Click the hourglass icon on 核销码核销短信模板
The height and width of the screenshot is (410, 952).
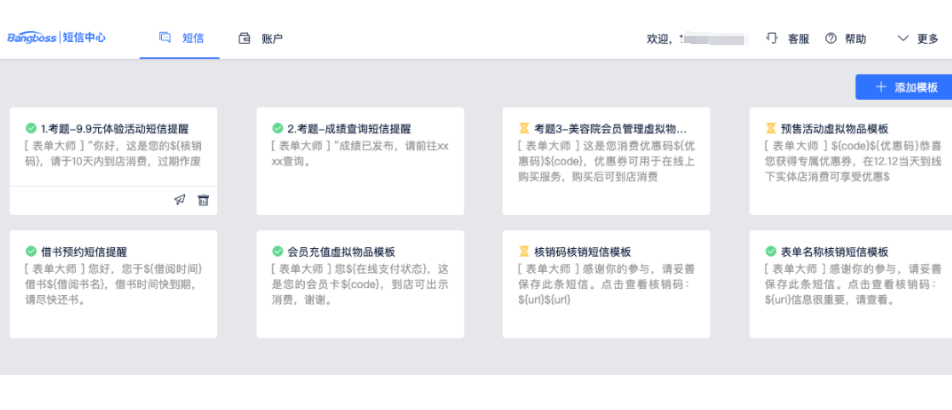click(524, 251)
